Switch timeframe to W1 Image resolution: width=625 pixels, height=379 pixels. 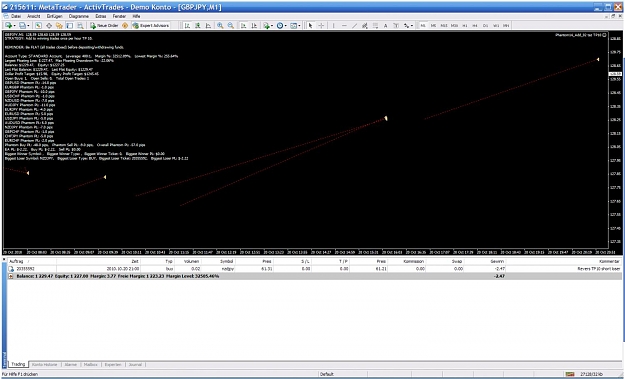496,26
